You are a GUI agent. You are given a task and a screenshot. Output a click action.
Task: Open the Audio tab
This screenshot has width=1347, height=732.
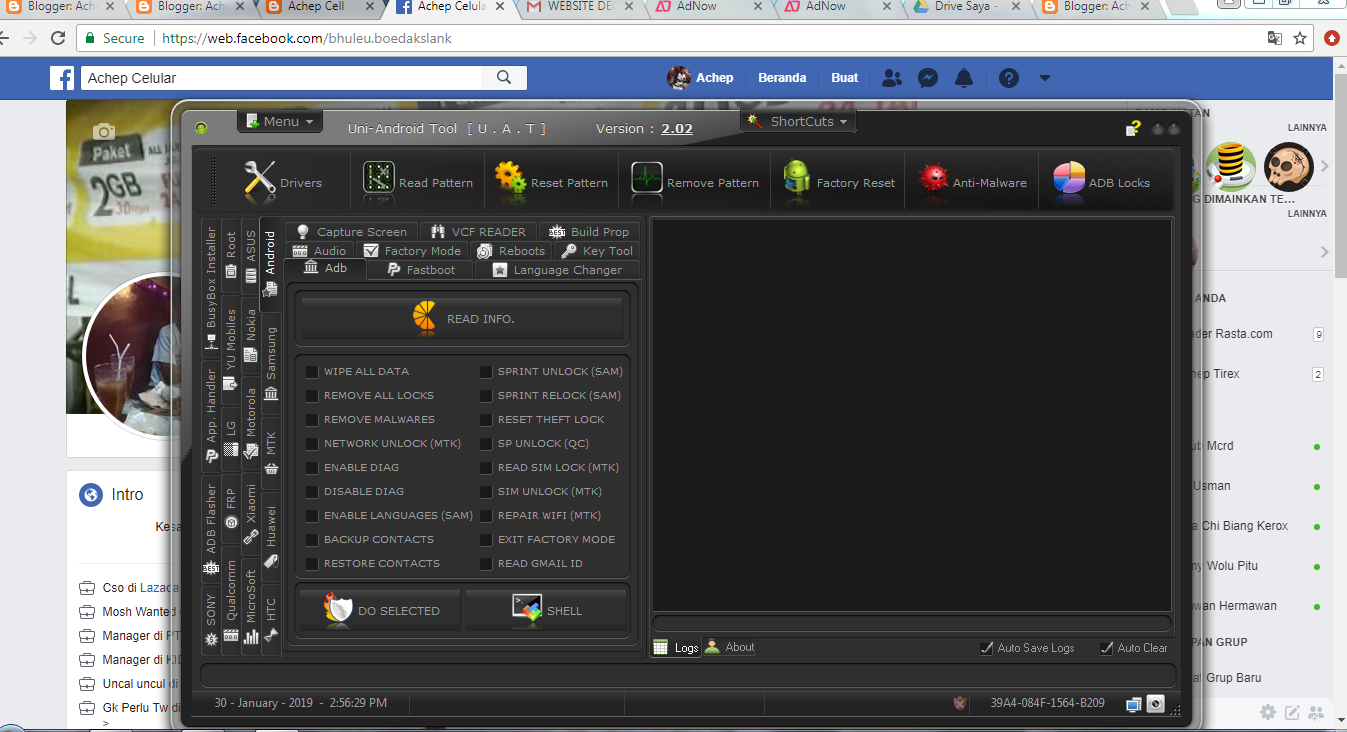coord(320,251)
